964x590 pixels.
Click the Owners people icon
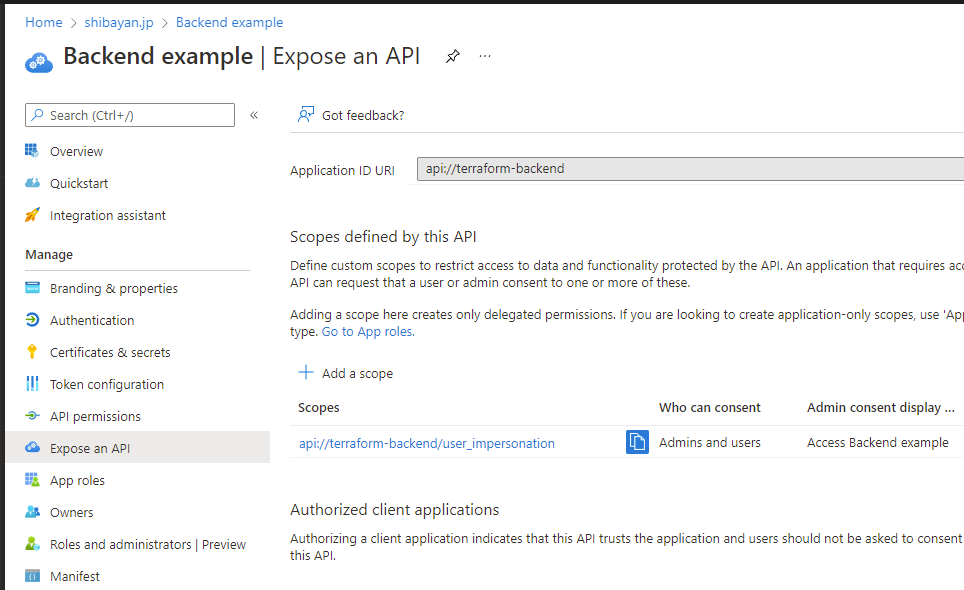click(32, 511)
